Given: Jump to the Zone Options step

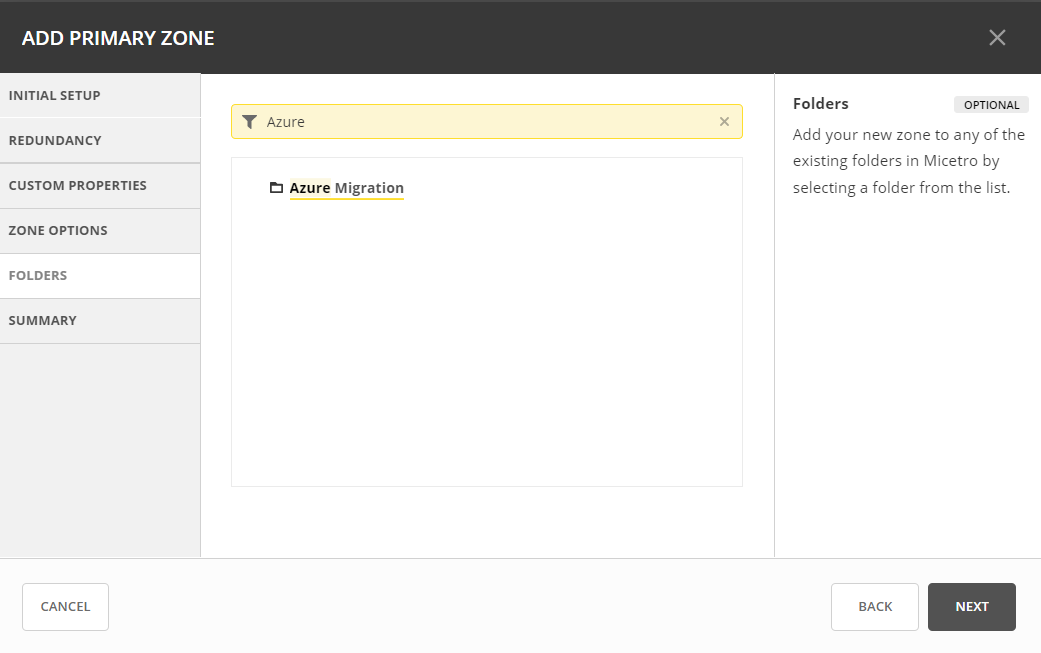Looking at the screenshot, I should coord(100,231).
